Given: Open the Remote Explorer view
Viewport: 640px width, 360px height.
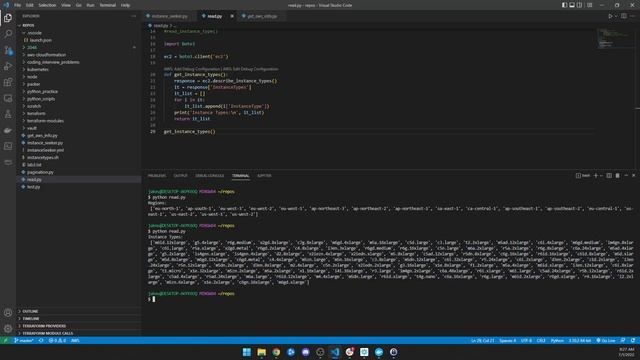Looking at the screenshot, I should [8, 98].
